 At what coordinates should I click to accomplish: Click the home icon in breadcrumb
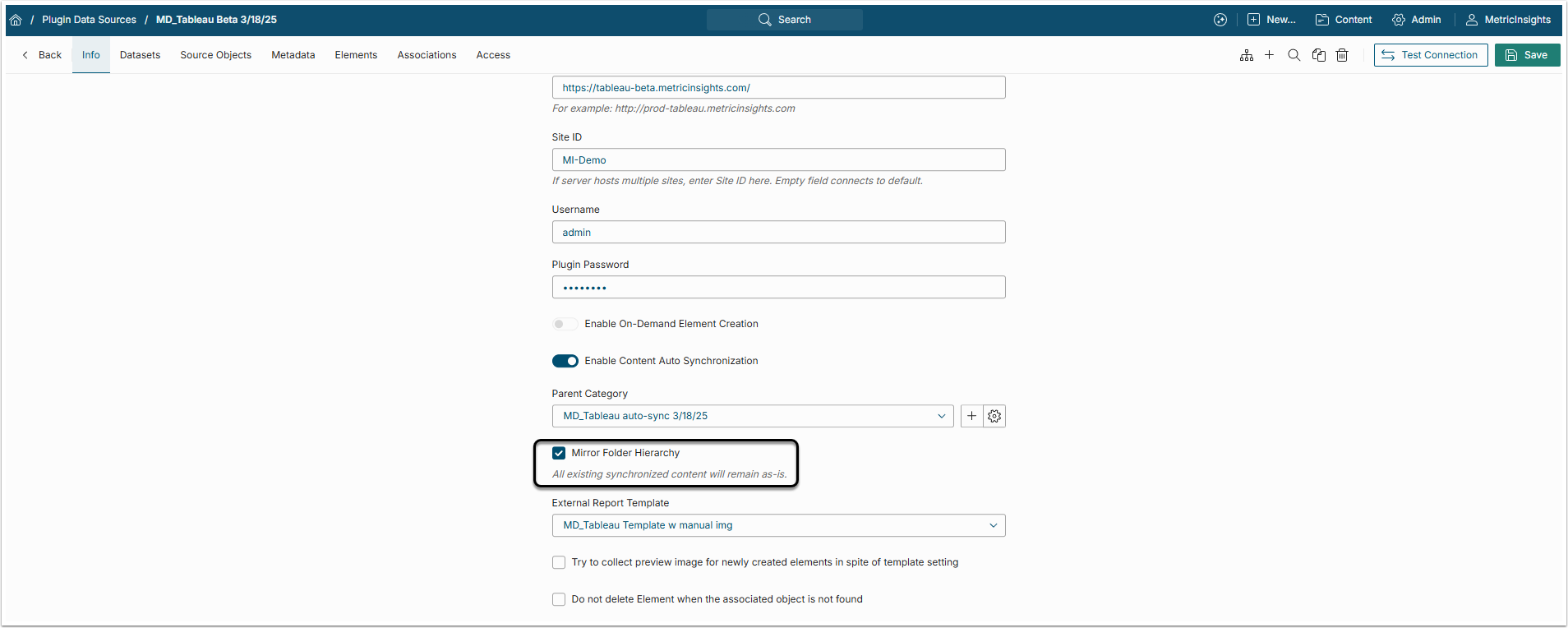[x=16, y=20]
